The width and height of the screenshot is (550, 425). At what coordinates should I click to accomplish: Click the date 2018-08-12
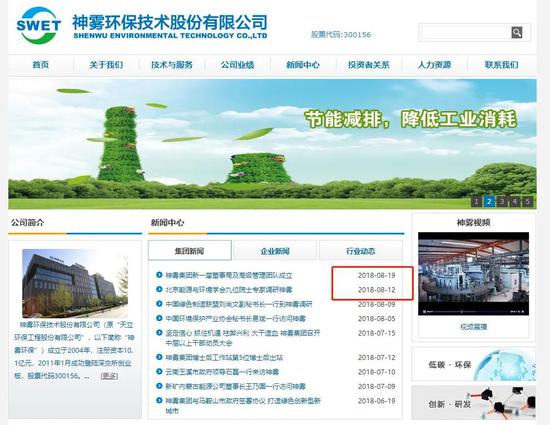pos(377,290)
